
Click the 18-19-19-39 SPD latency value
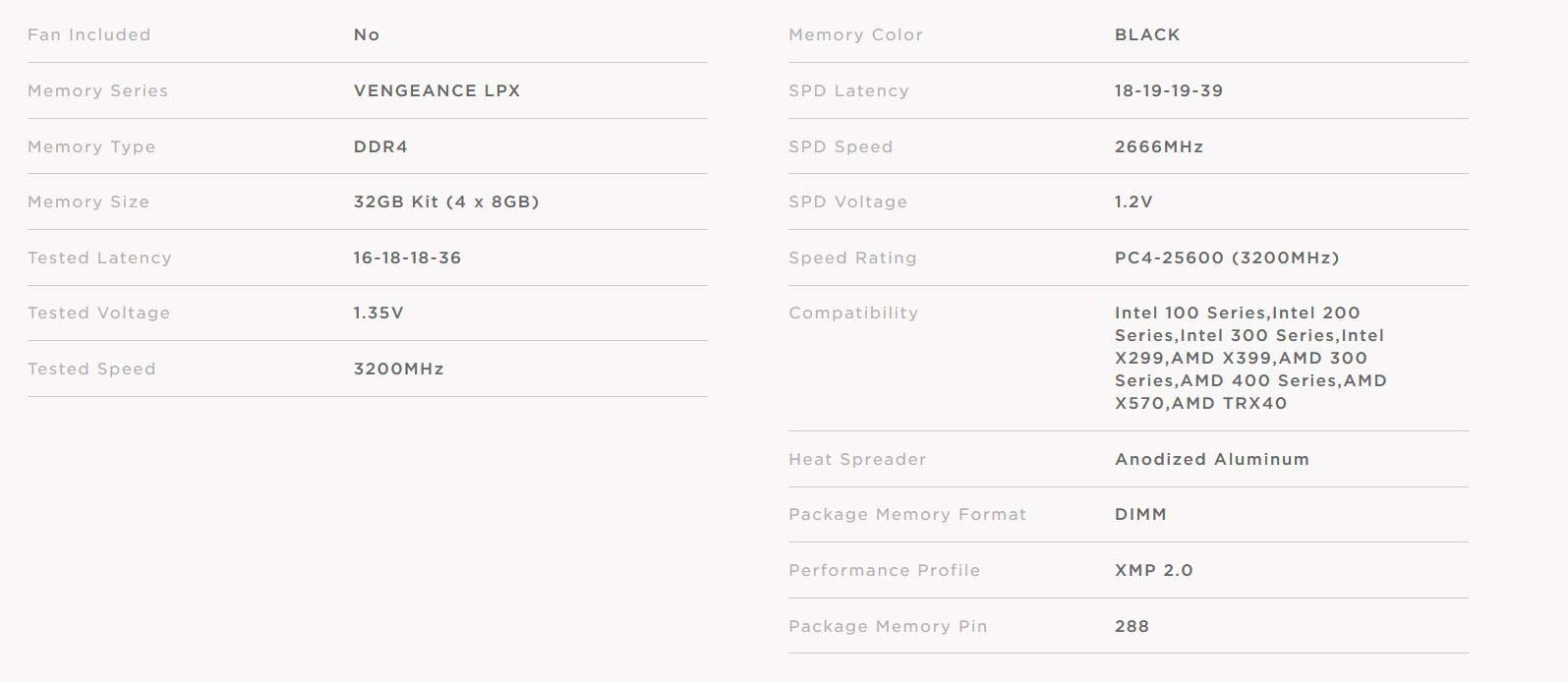click(x=1169, y=90)
